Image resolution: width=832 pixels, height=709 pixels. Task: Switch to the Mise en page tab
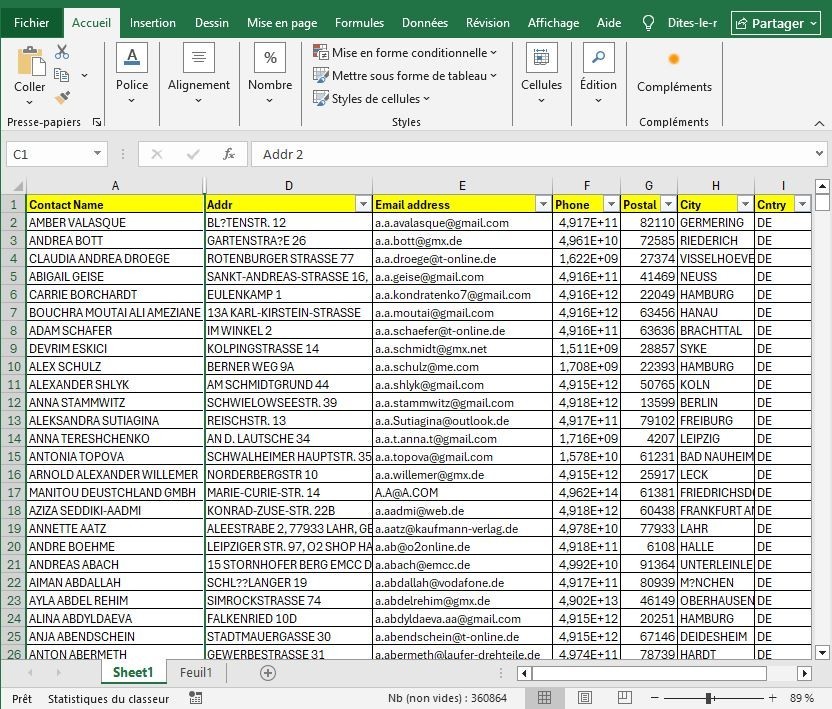pyautogui.click(x=282, y=23)
